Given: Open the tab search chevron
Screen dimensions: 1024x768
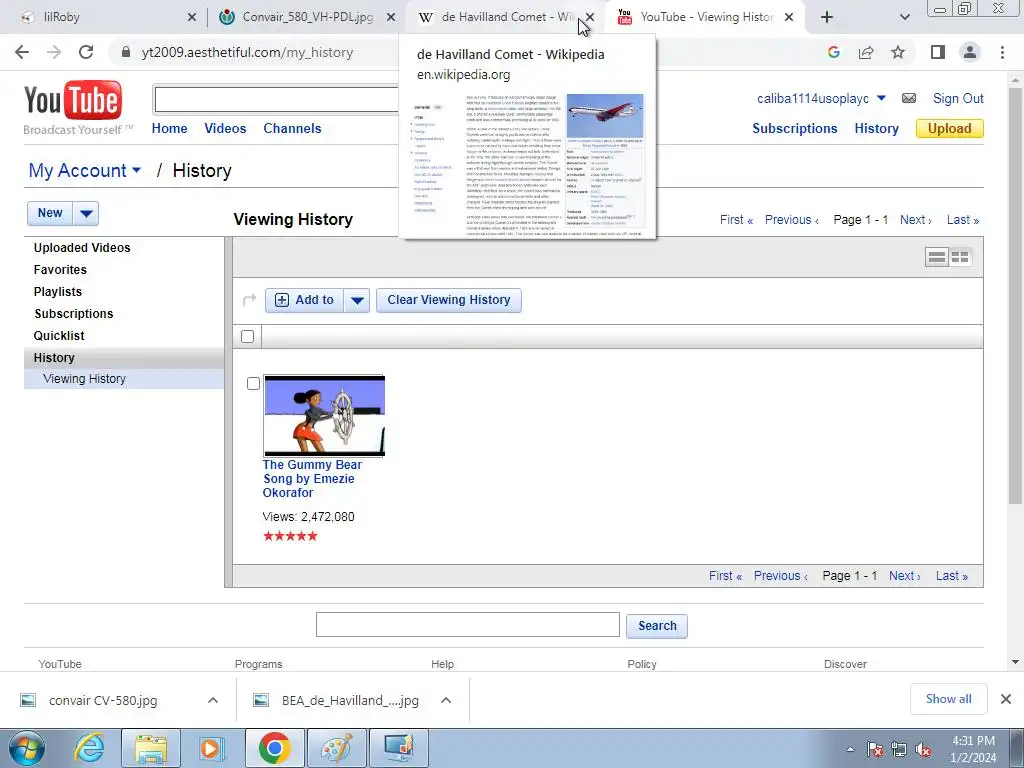Looking at the screenshot, I should 904,18.
